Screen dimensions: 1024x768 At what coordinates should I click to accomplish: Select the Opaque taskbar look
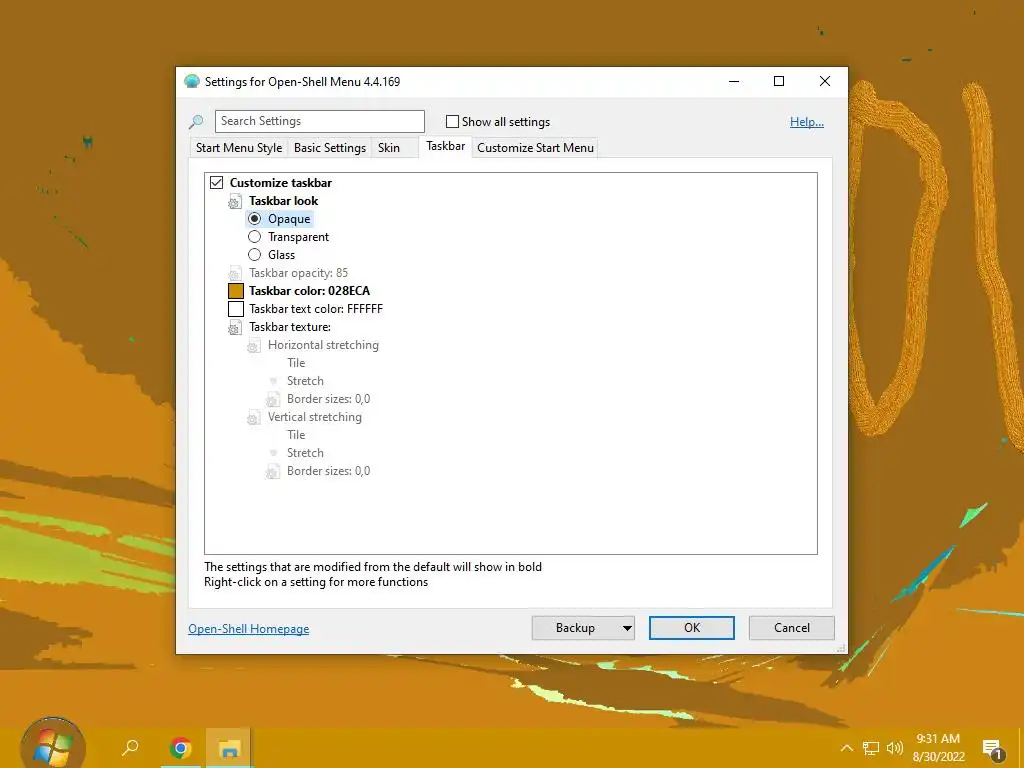point(255,219)
